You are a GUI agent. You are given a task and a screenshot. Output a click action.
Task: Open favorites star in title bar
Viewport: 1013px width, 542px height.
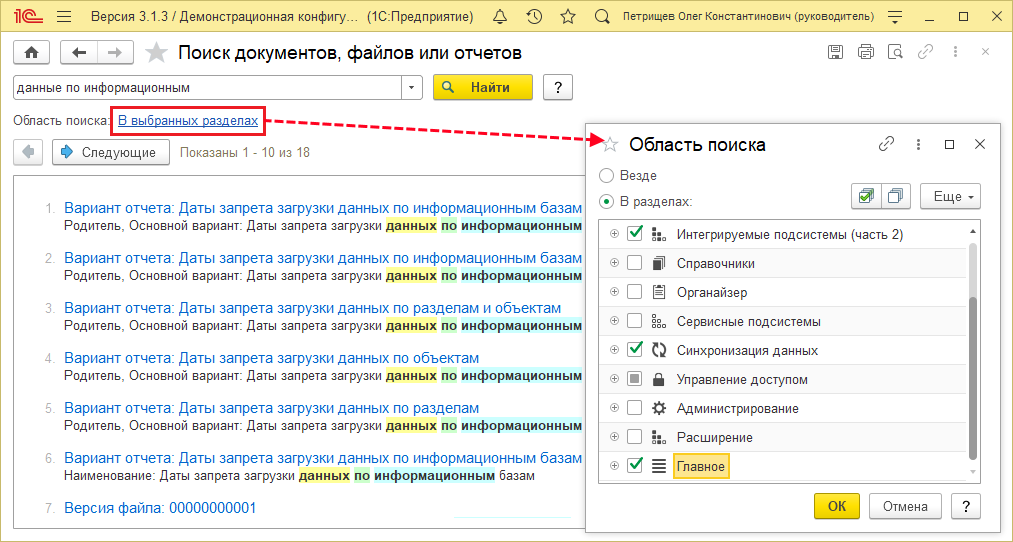(x=568, y=17)
